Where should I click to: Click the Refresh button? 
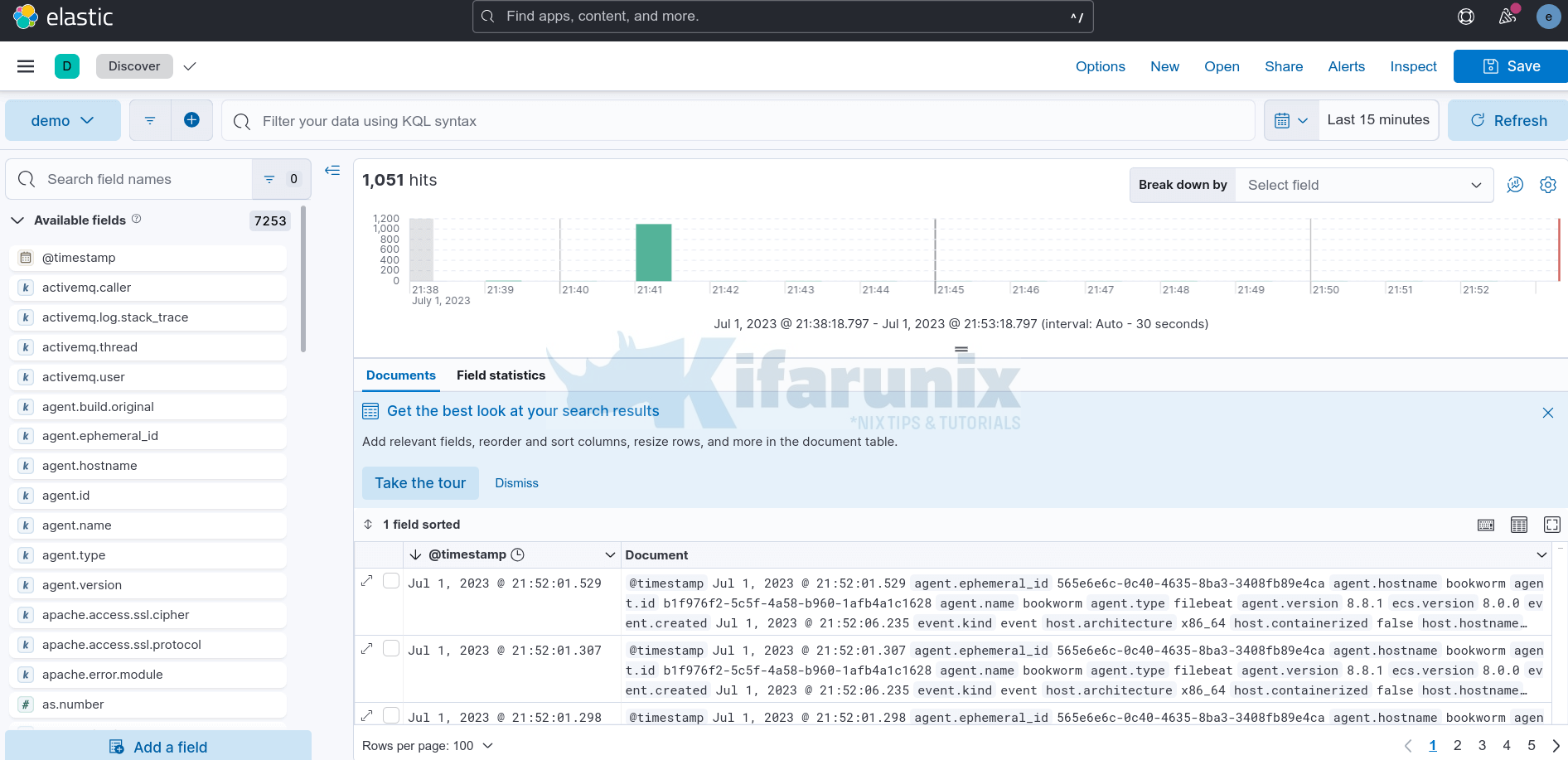[x=1508, y=121]
